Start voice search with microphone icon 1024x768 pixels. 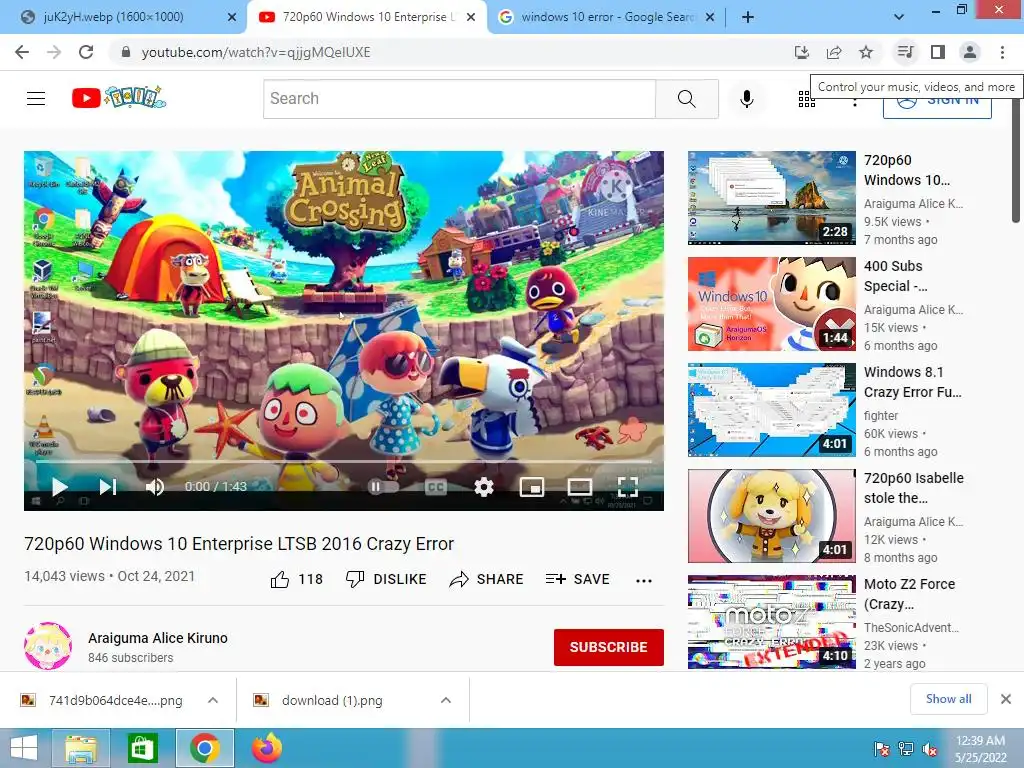pyautogui.click(x=746, y=99)
